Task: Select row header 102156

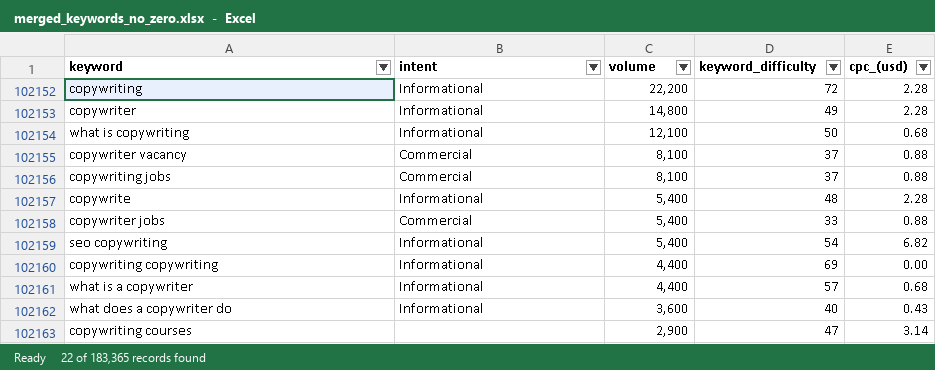Action: coord(32,178)
